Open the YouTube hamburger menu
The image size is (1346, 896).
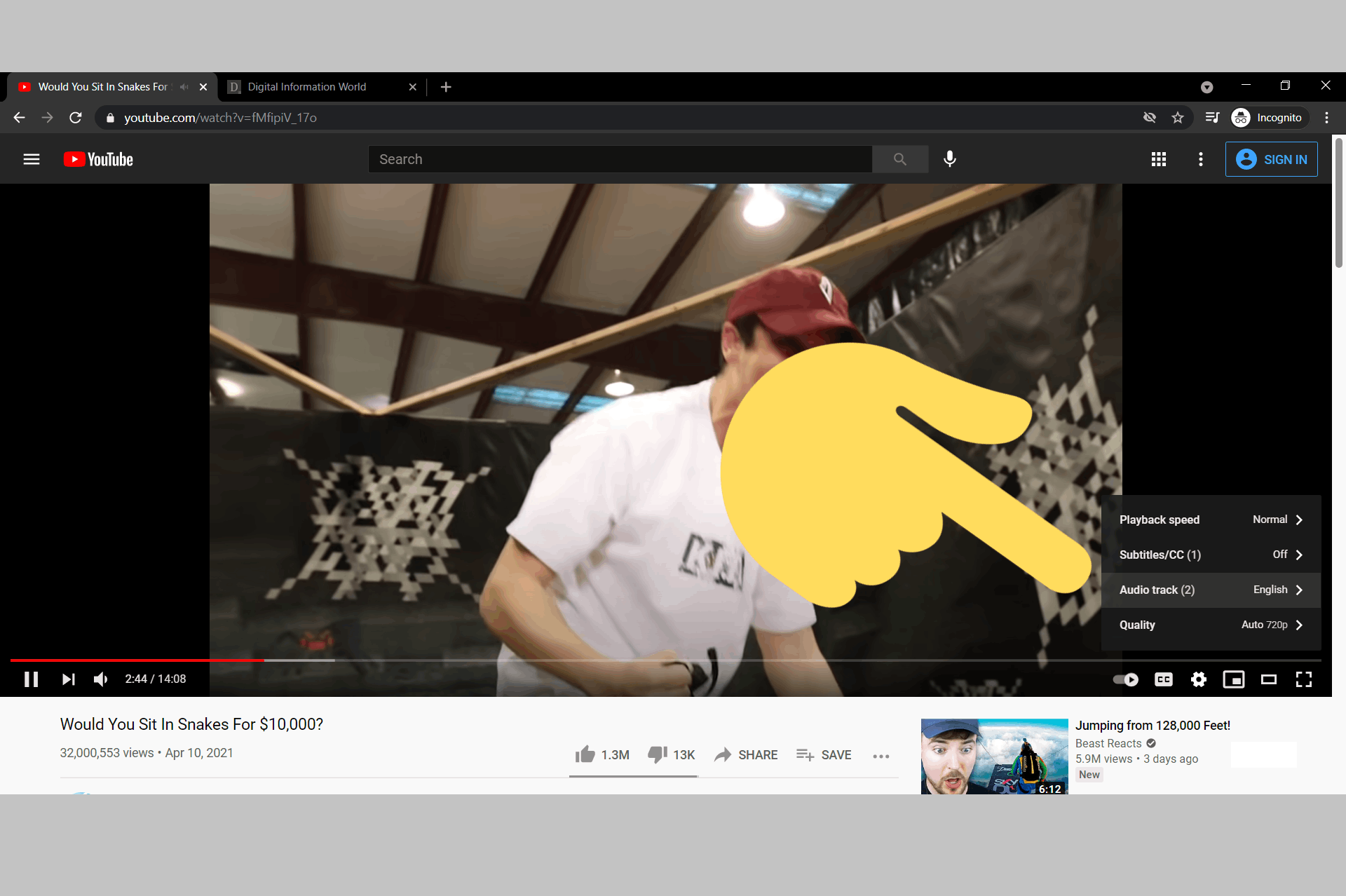[32, 159]
